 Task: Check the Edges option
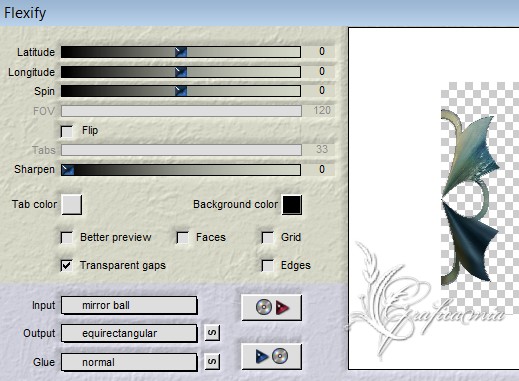pos(268,265)
